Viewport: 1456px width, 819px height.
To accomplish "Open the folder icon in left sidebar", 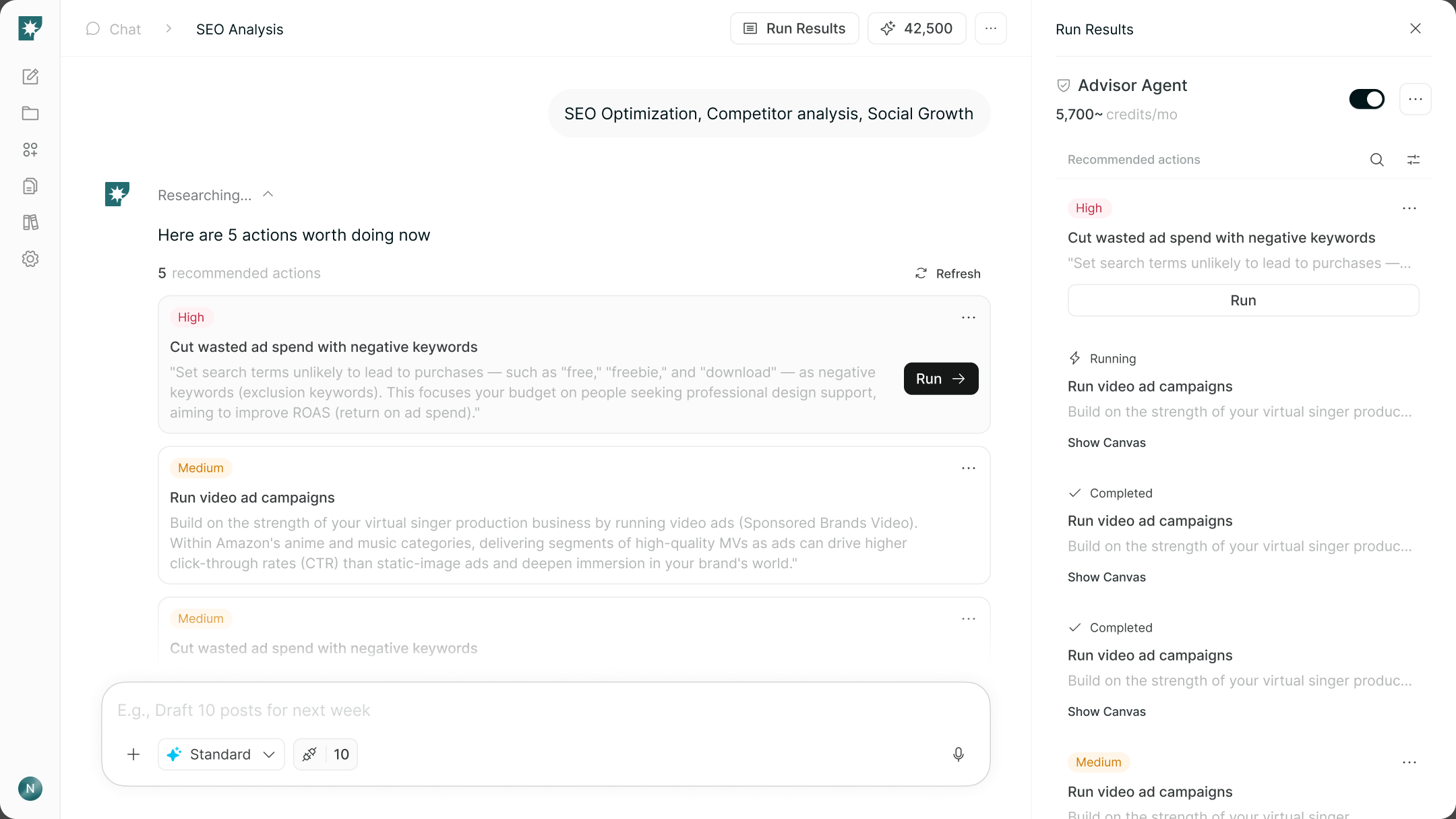I will (30, 113).
